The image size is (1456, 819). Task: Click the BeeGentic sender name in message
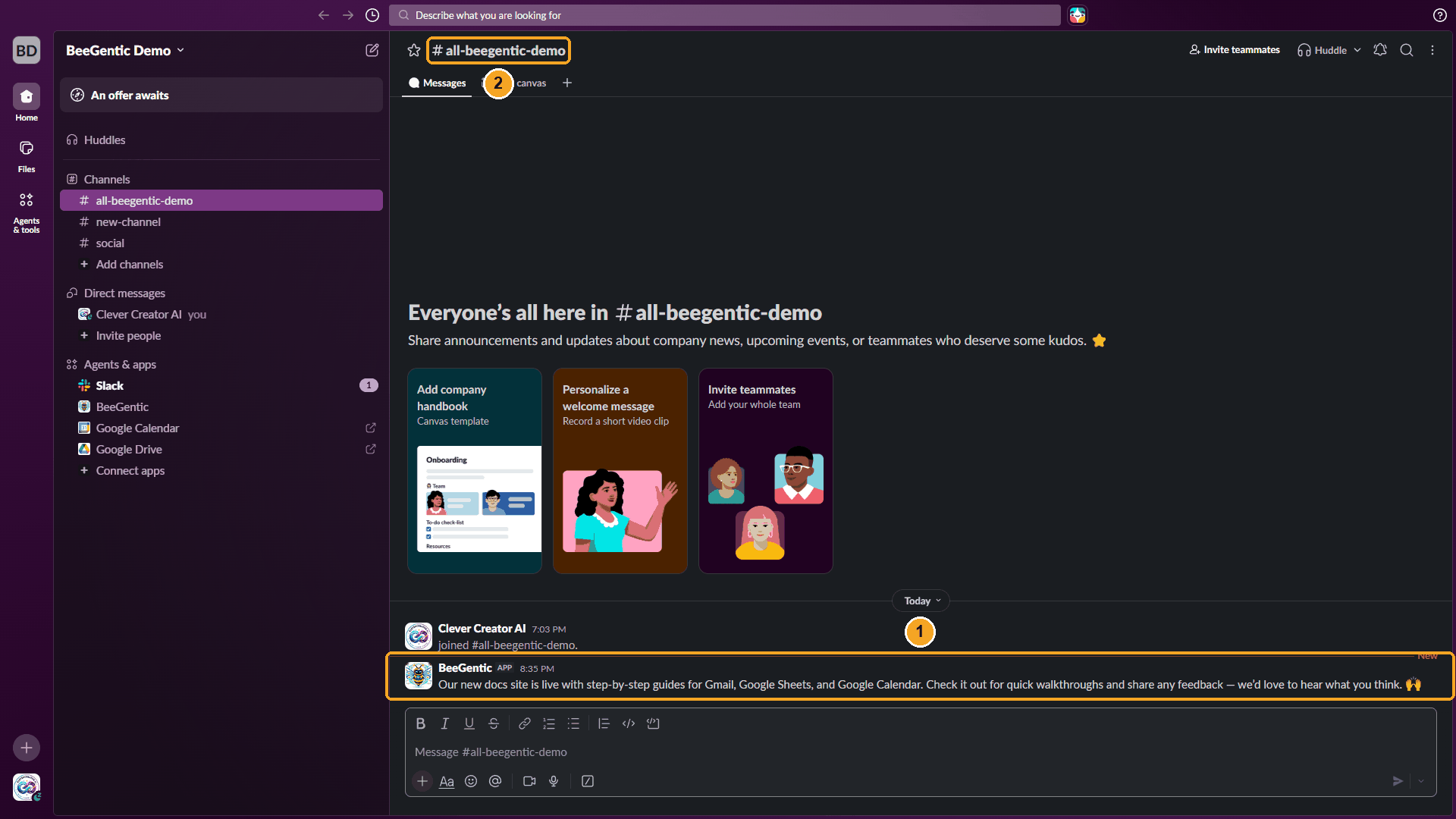(x=465, y=668)
